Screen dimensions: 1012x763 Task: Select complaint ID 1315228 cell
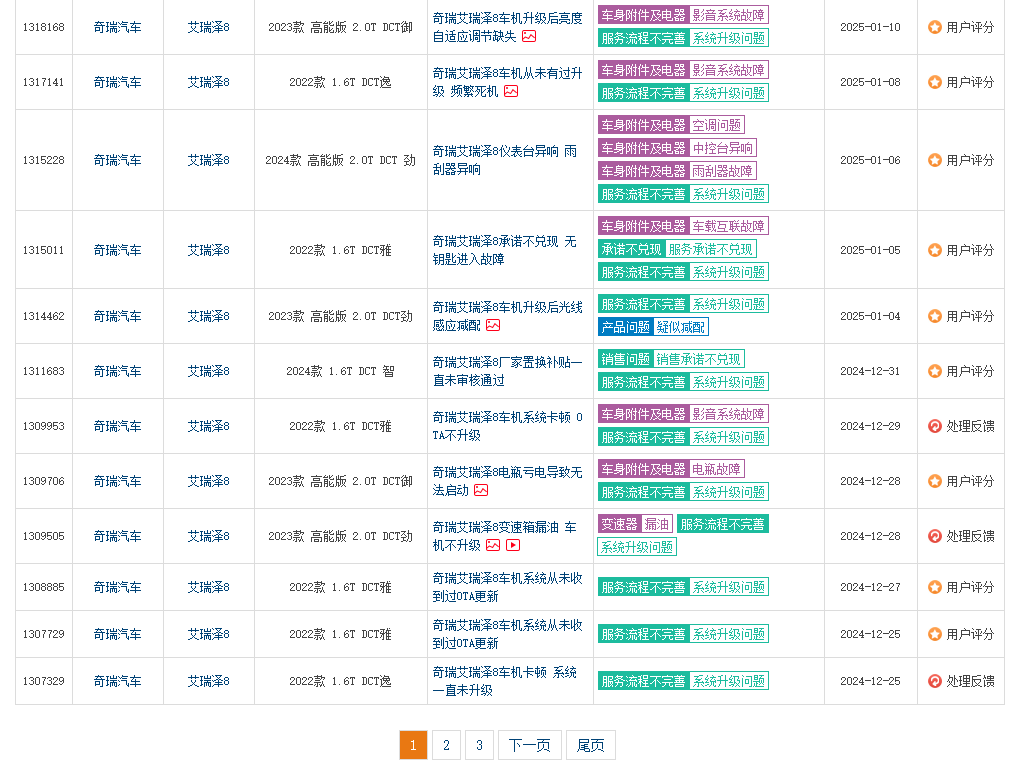click(44, 160)
